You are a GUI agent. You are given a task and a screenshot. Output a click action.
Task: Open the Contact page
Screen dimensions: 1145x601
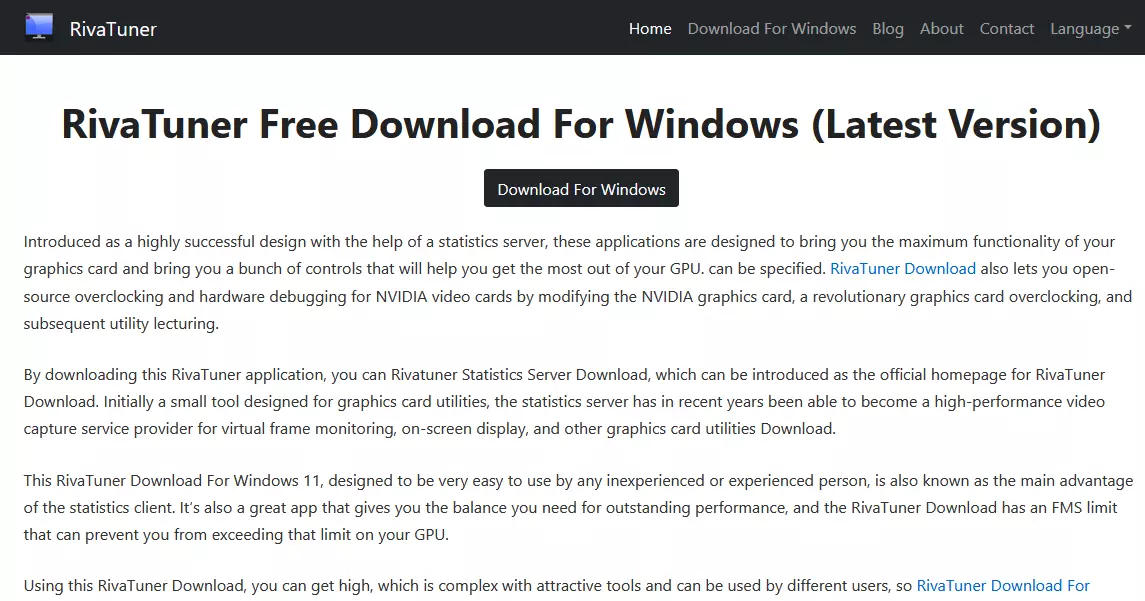[x=1007, y=28]
